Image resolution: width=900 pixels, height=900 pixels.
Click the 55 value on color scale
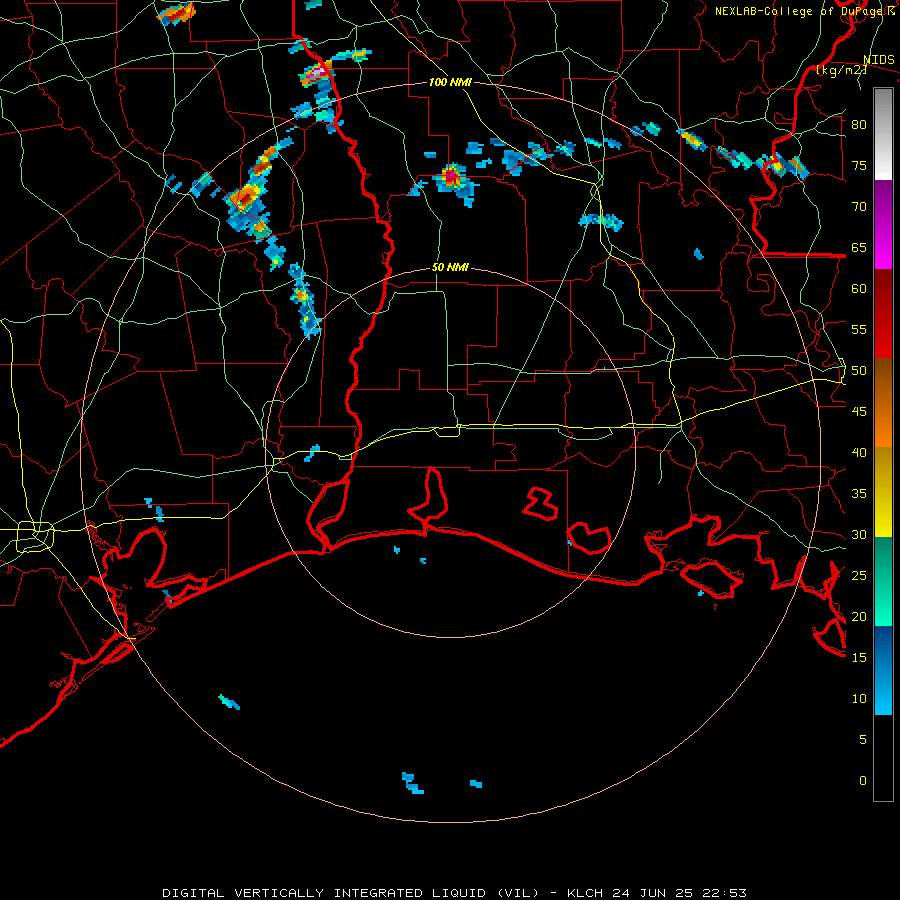pos(859,329)
